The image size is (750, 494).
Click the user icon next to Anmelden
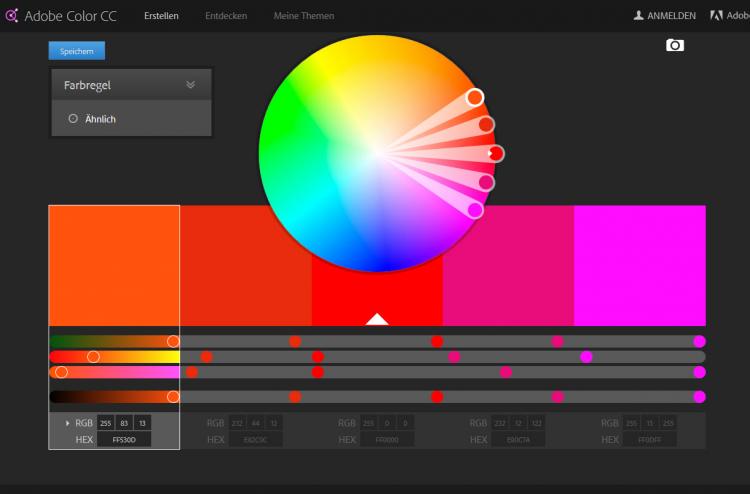pos(638,16)
